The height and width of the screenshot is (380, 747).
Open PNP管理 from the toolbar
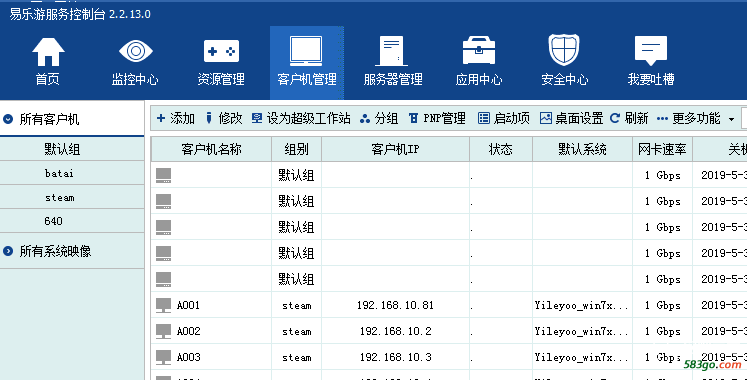(x=437, y=119)
